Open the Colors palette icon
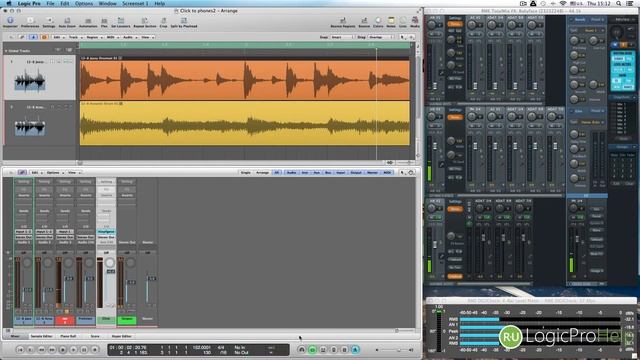640x360 pixels. tap(378, 21)
